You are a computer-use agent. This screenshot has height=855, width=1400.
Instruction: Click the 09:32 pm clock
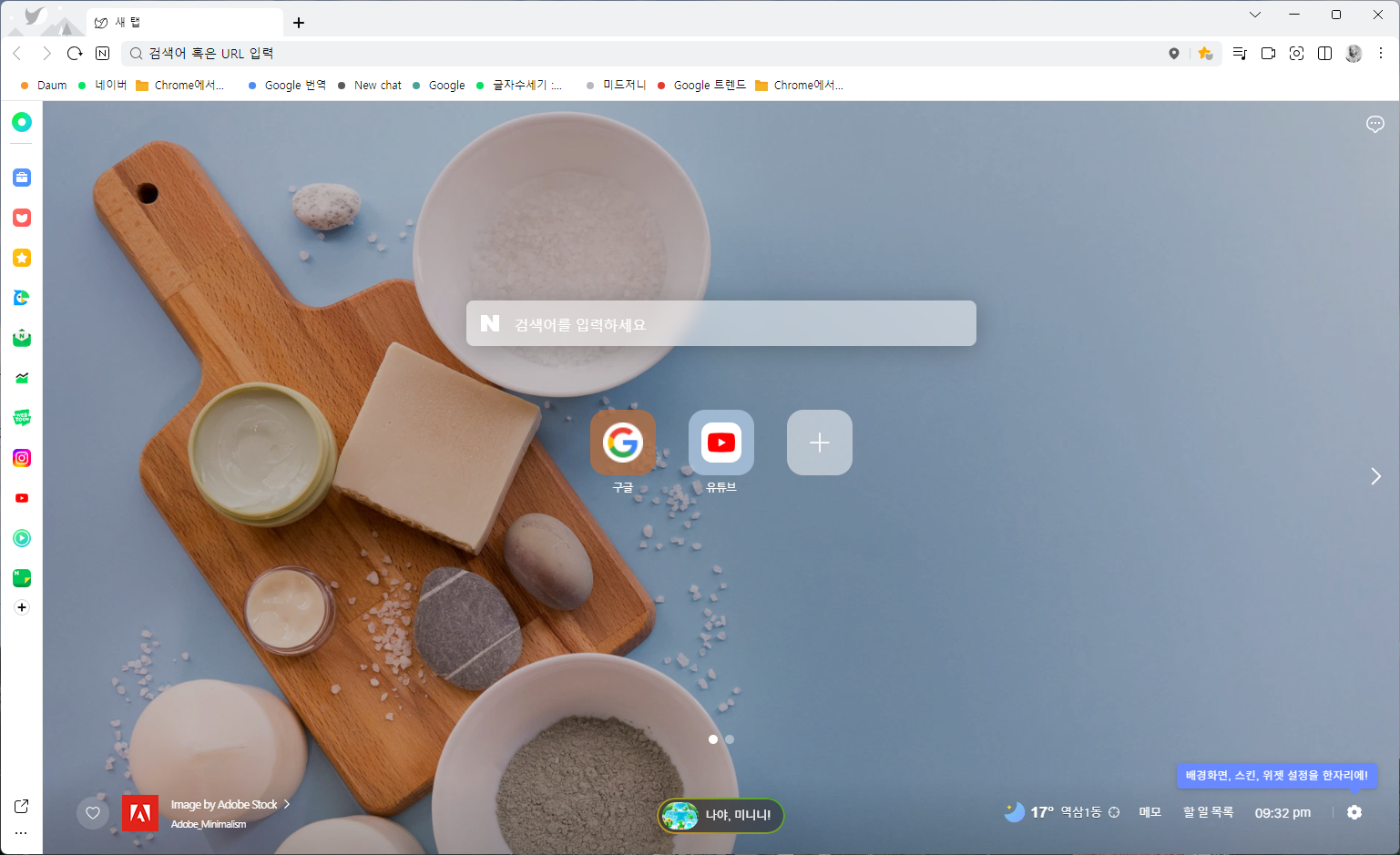click(x=1282, y=812)
